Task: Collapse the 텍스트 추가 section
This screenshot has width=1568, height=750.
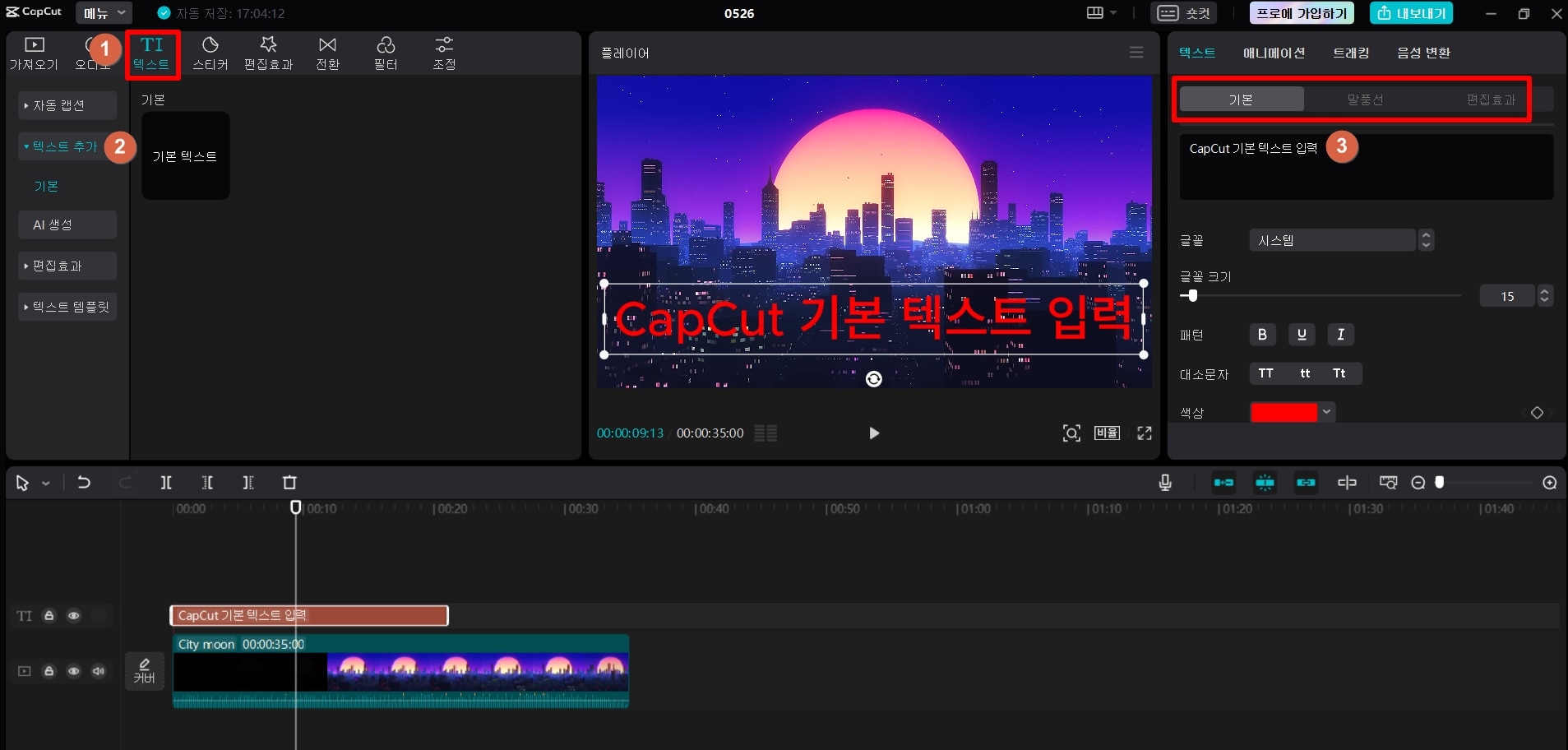Action: [67, 146]
